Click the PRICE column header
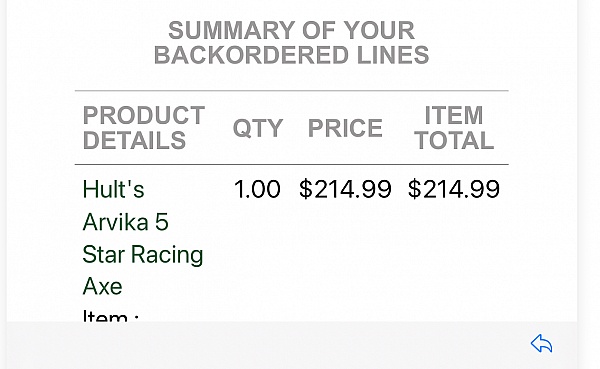 (345, 128)
